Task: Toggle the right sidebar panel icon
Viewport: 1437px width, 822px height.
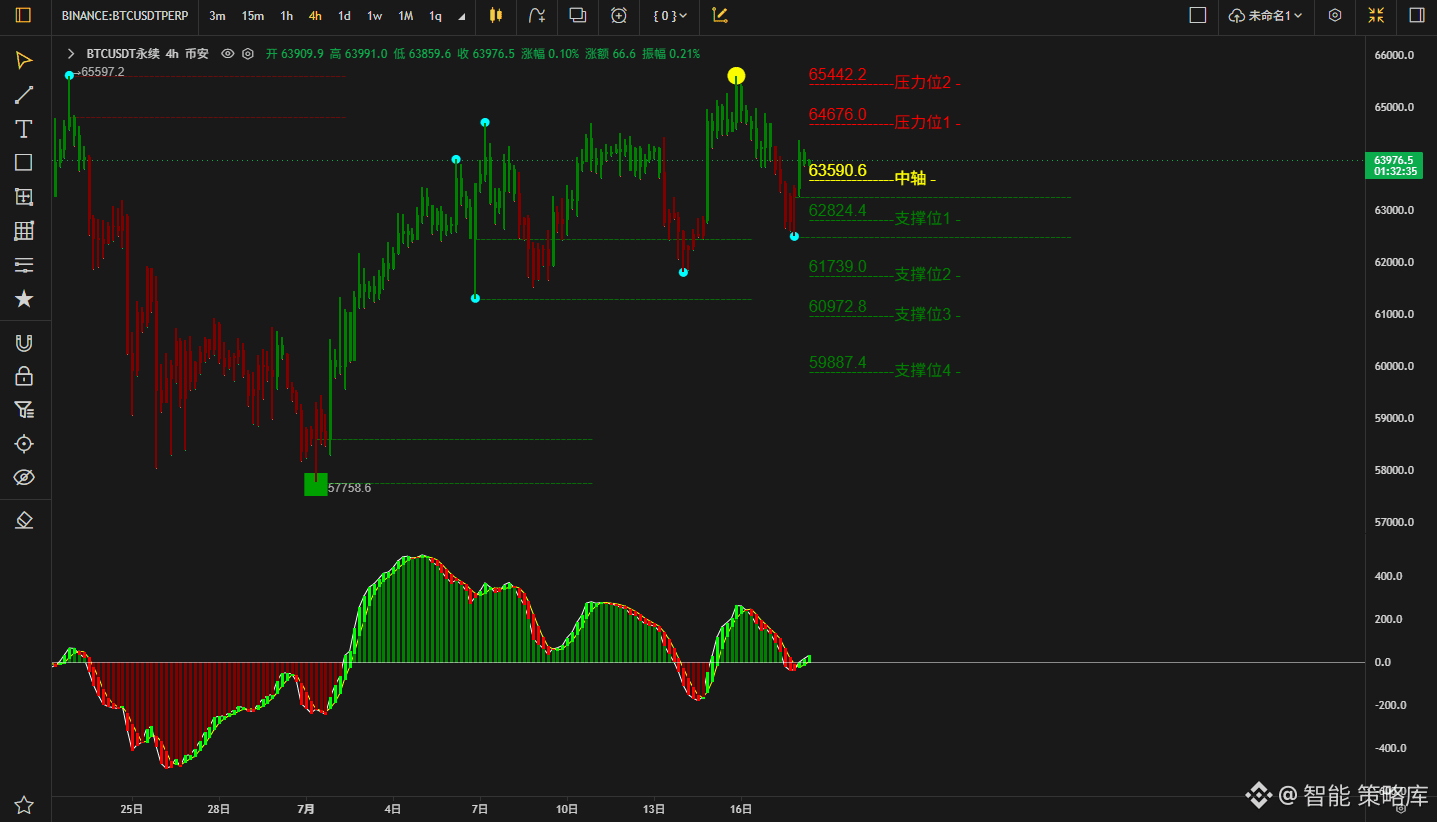Action: tap(1417, 15)
